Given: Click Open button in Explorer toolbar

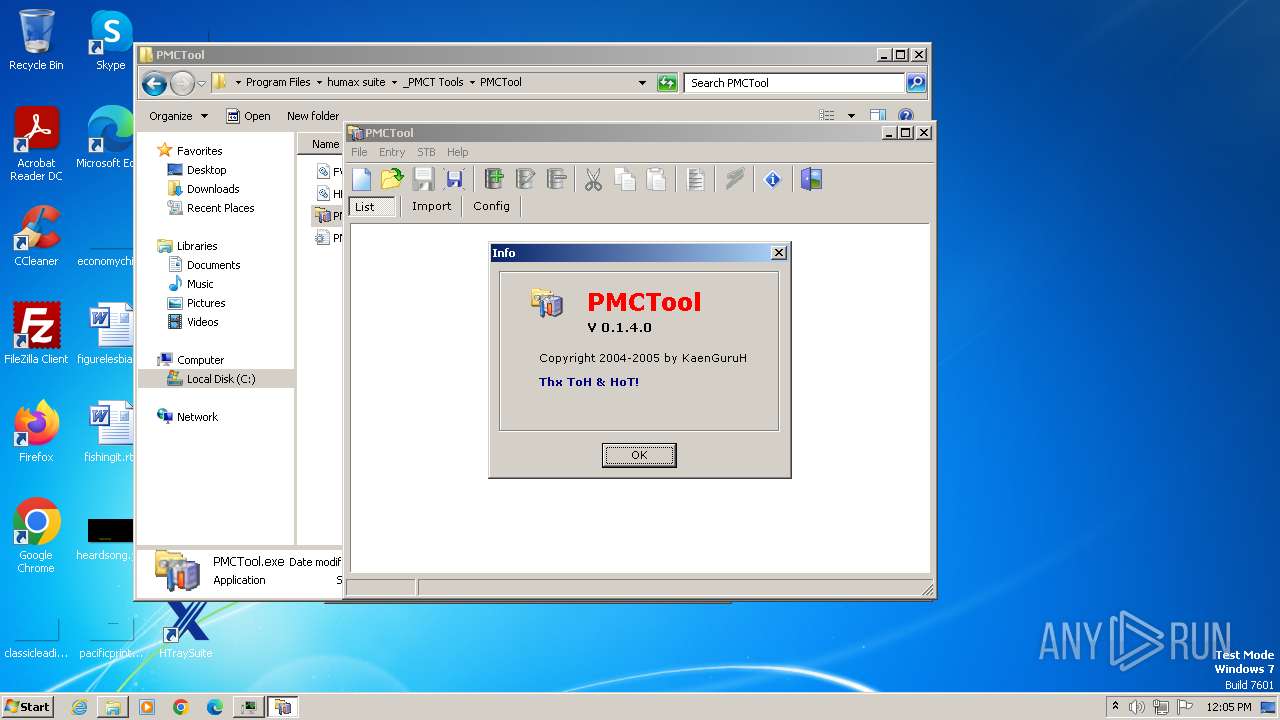Looking at the screenshot, I should pyautogui.click(x=248, y=116).
